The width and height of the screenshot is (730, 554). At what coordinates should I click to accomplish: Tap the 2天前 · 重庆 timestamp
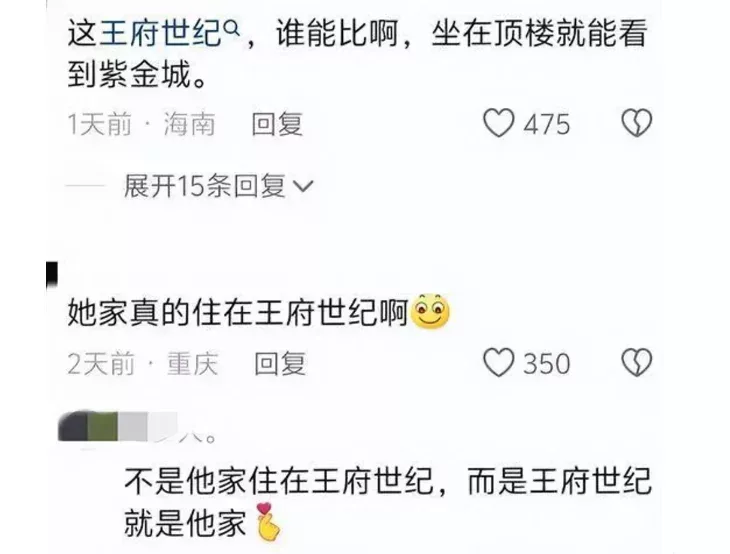click(x=143, y=364)
